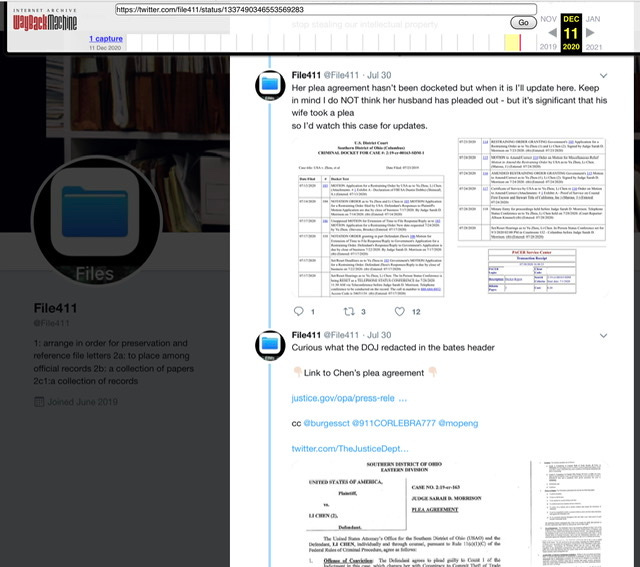Image resolution: width=640 pixels, height=567 pixels.
Task: Click @File411 handle in sidebar
Action: pyautogui.click(x=51, y=323)
